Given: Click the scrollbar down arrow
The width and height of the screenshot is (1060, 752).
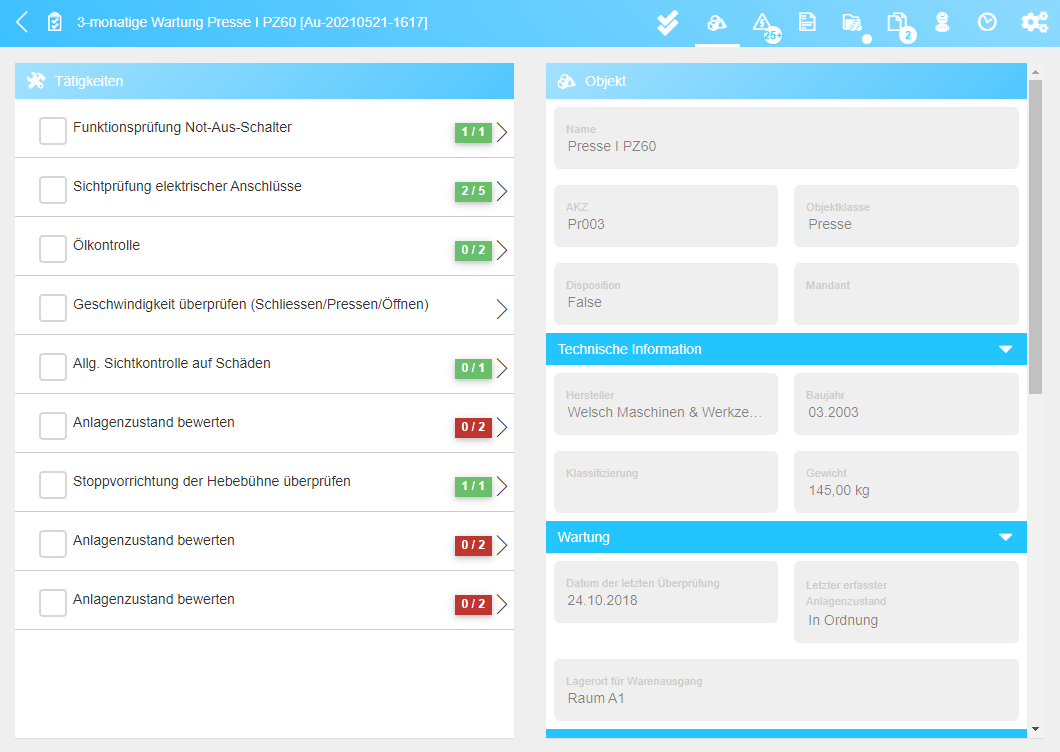Looking at the screenshot, I should click(x=1035, y=729).
